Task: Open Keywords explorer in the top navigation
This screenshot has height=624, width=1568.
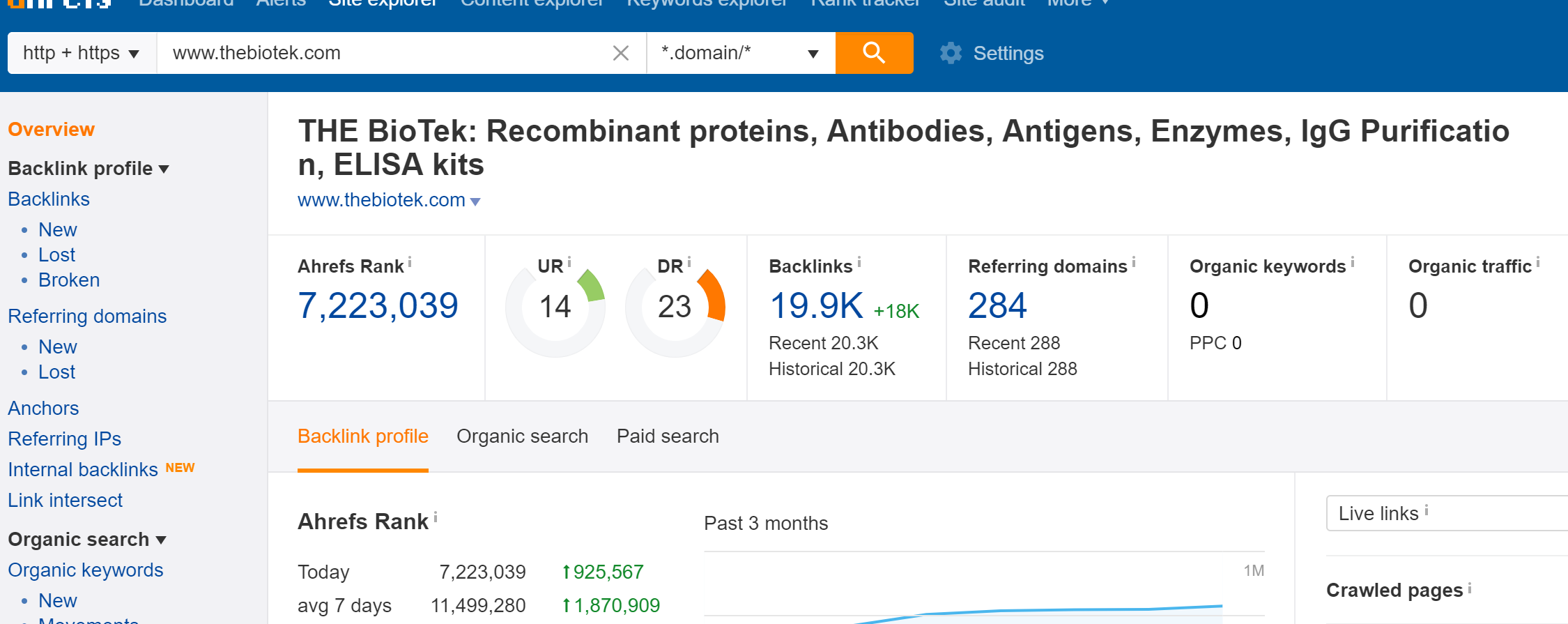Action: coord(707,3)
